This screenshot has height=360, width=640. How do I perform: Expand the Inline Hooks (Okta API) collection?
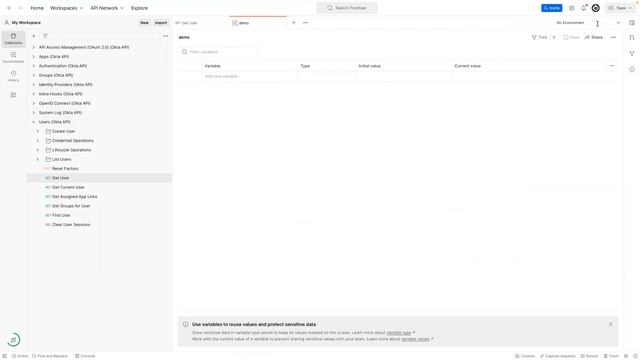(x=34, y=94)
